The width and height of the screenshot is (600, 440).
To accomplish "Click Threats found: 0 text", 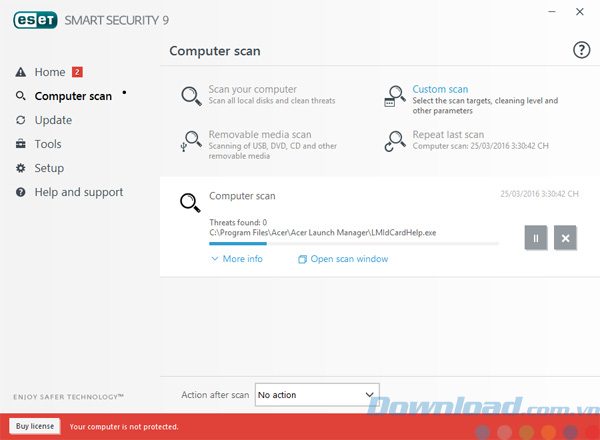I will (x=238, y=222).
